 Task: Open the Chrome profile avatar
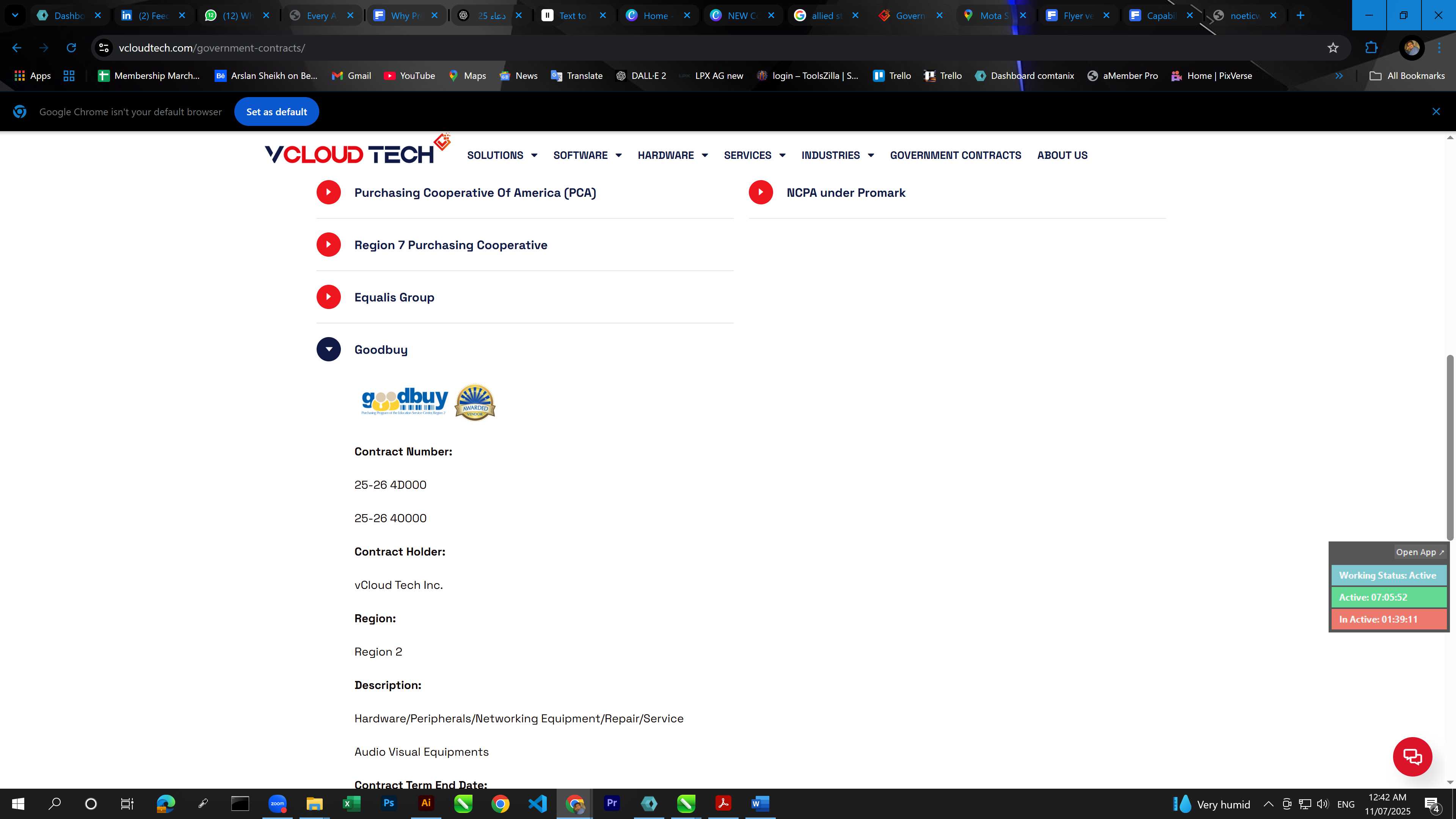tap(1411, 48)
